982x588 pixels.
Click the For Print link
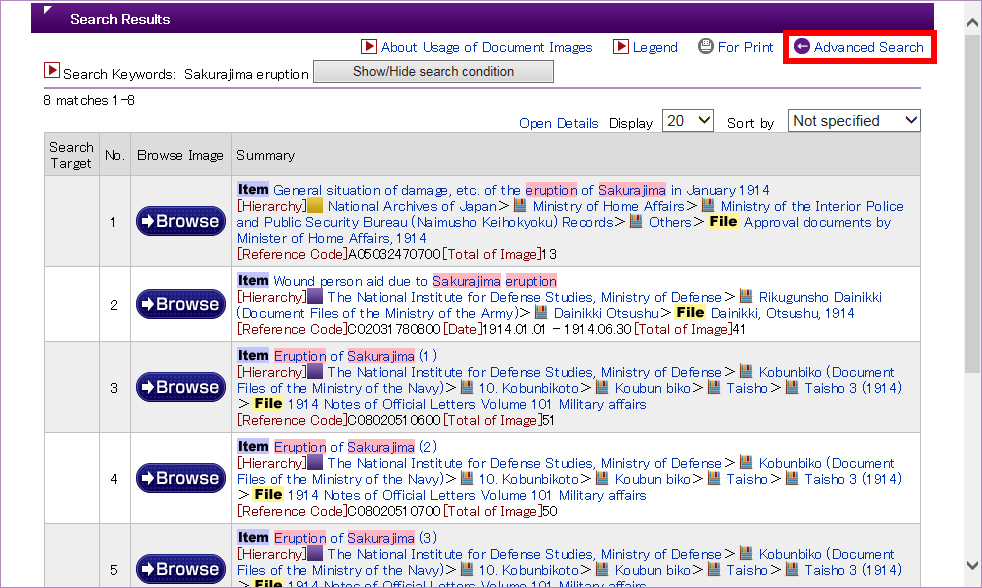[x=745, y=47]
